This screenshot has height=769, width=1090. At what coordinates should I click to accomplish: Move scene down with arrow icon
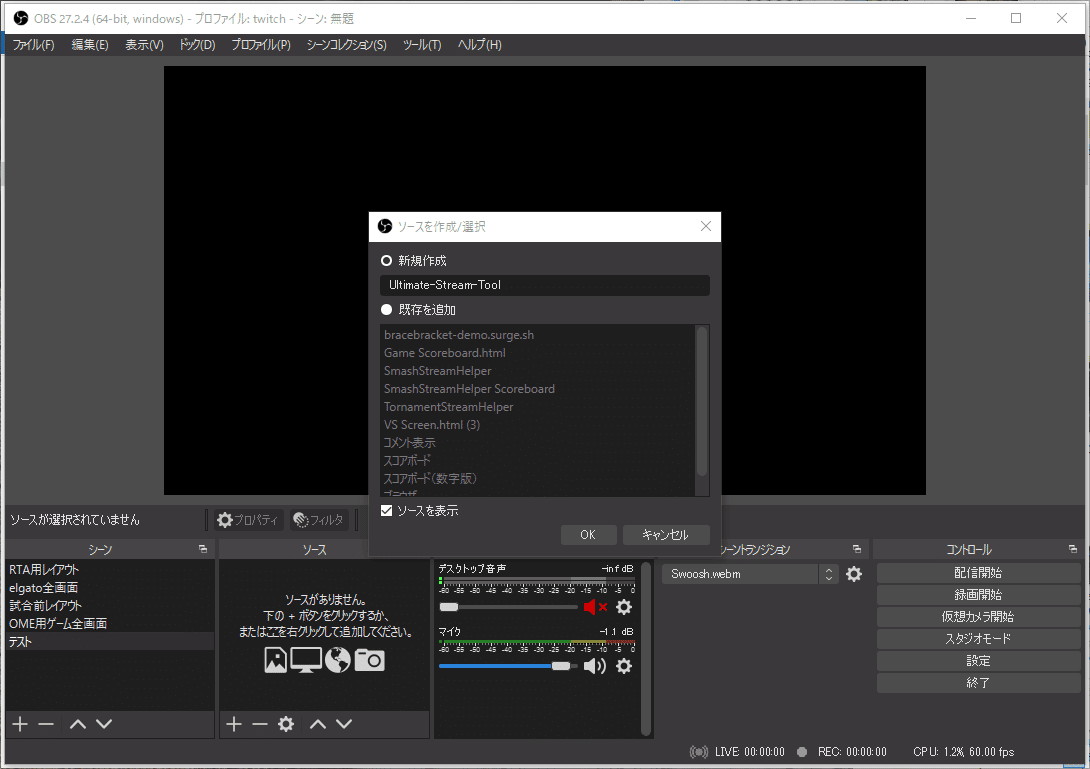pos(104,725)
